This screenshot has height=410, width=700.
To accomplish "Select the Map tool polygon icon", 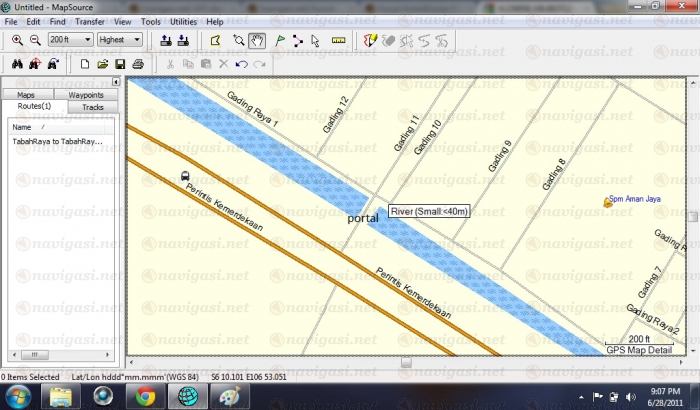I will (x=215, y=41).
